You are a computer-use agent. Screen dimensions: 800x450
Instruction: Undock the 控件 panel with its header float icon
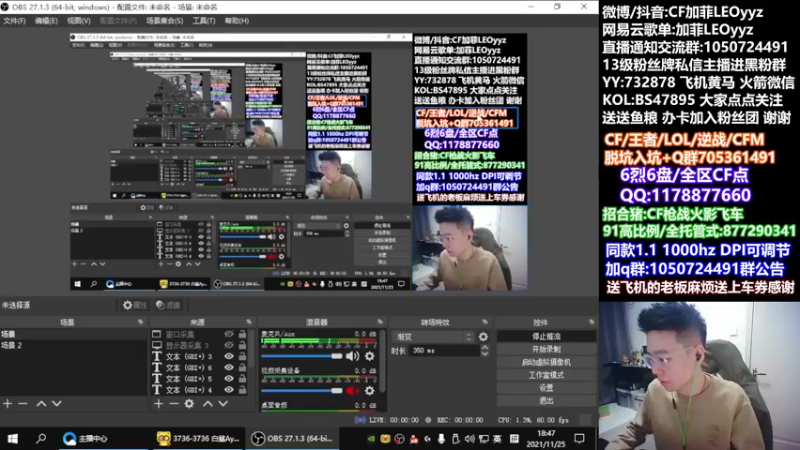point(591,322)
